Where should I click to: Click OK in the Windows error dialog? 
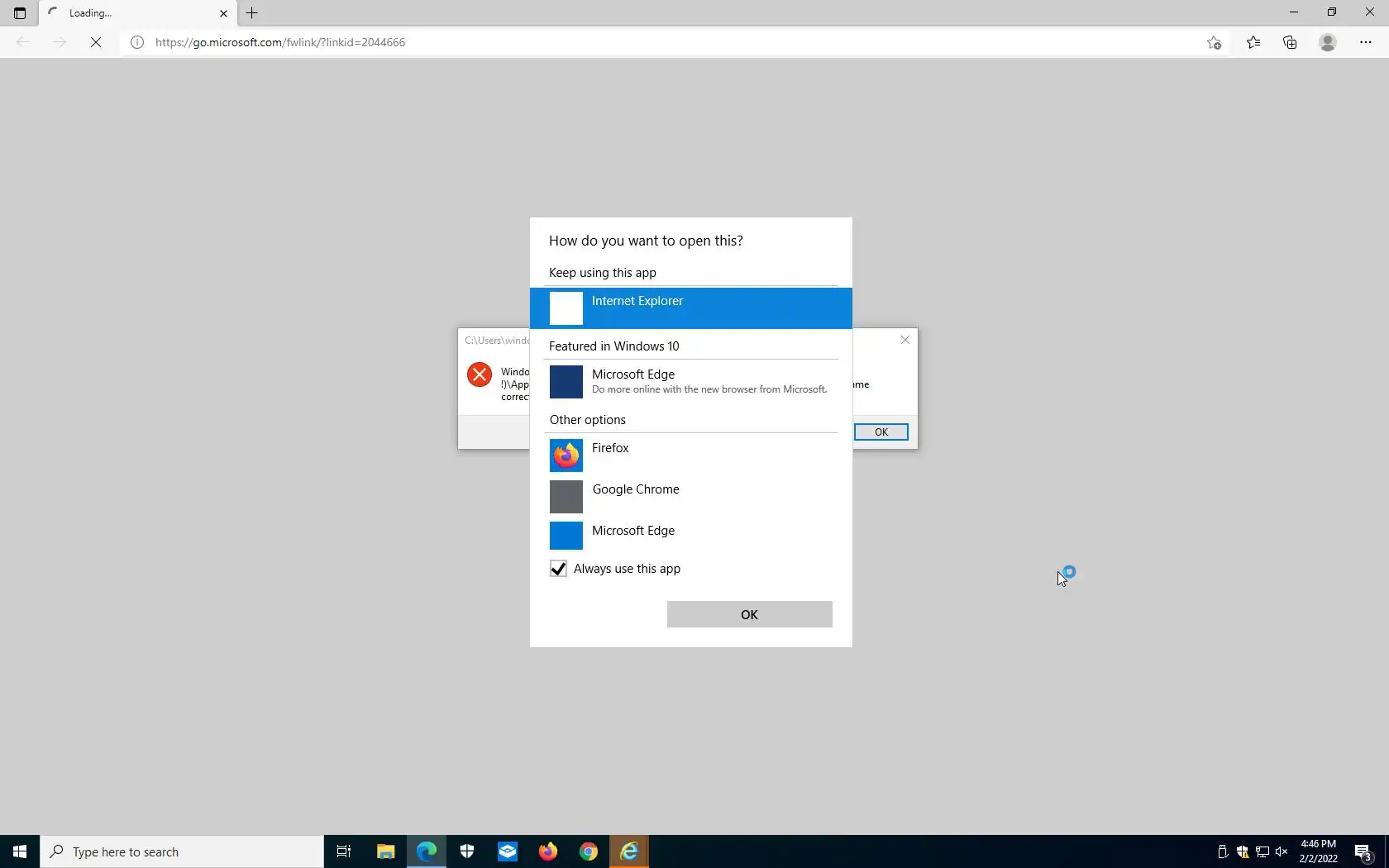click(x=881, y=432)
